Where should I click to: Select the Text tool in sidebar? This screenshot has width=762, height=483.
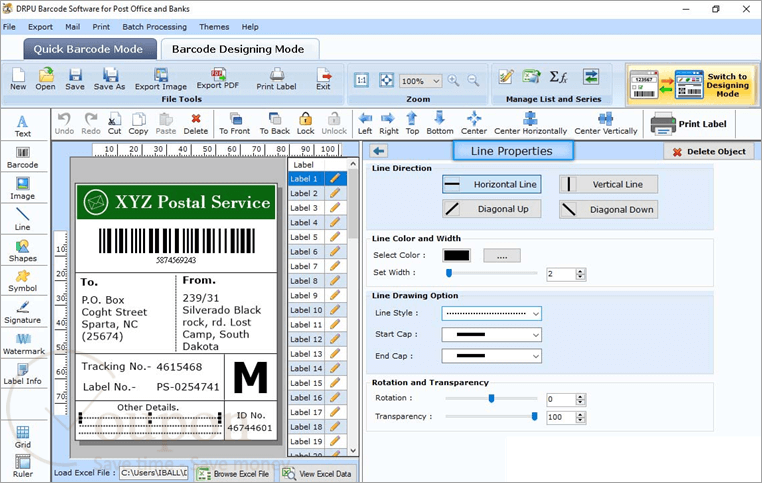coord(22,125)
